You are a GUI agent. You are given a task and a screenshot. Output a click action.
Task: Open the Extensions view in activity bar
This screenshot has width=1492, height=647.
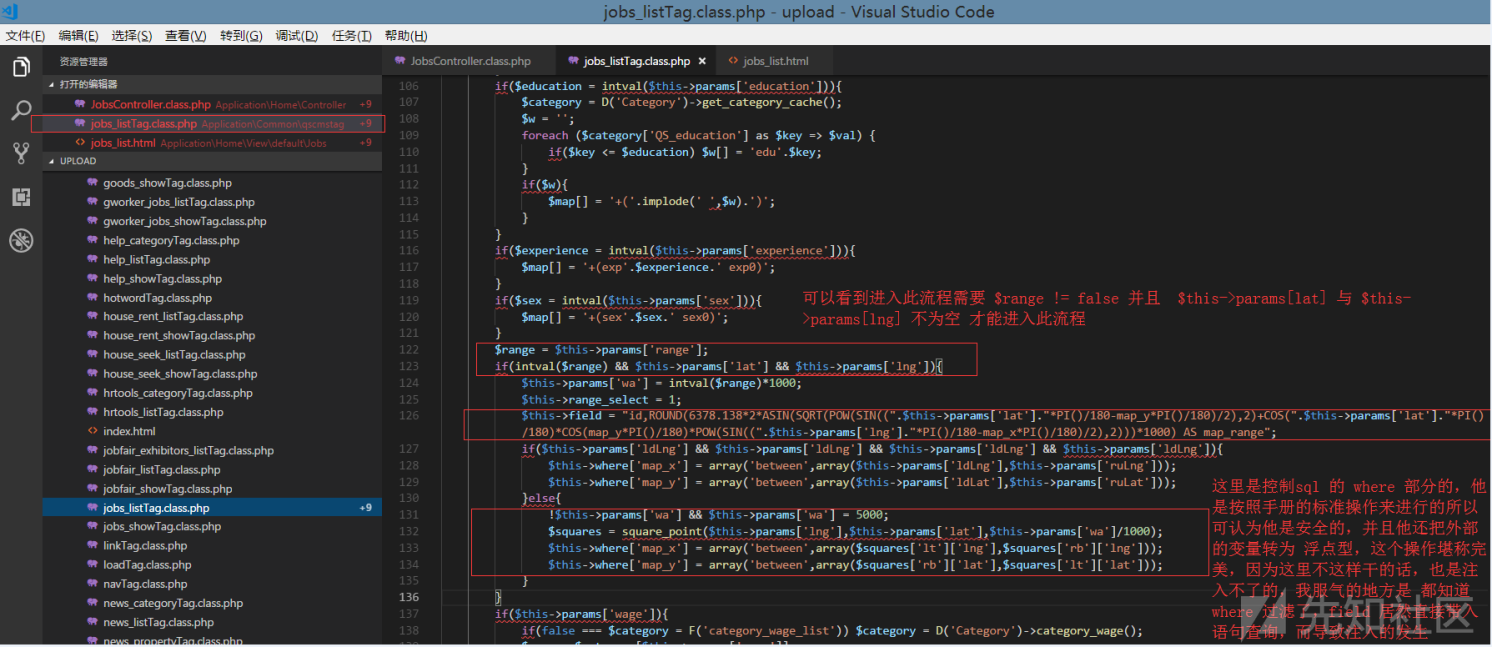pos(21,197)
